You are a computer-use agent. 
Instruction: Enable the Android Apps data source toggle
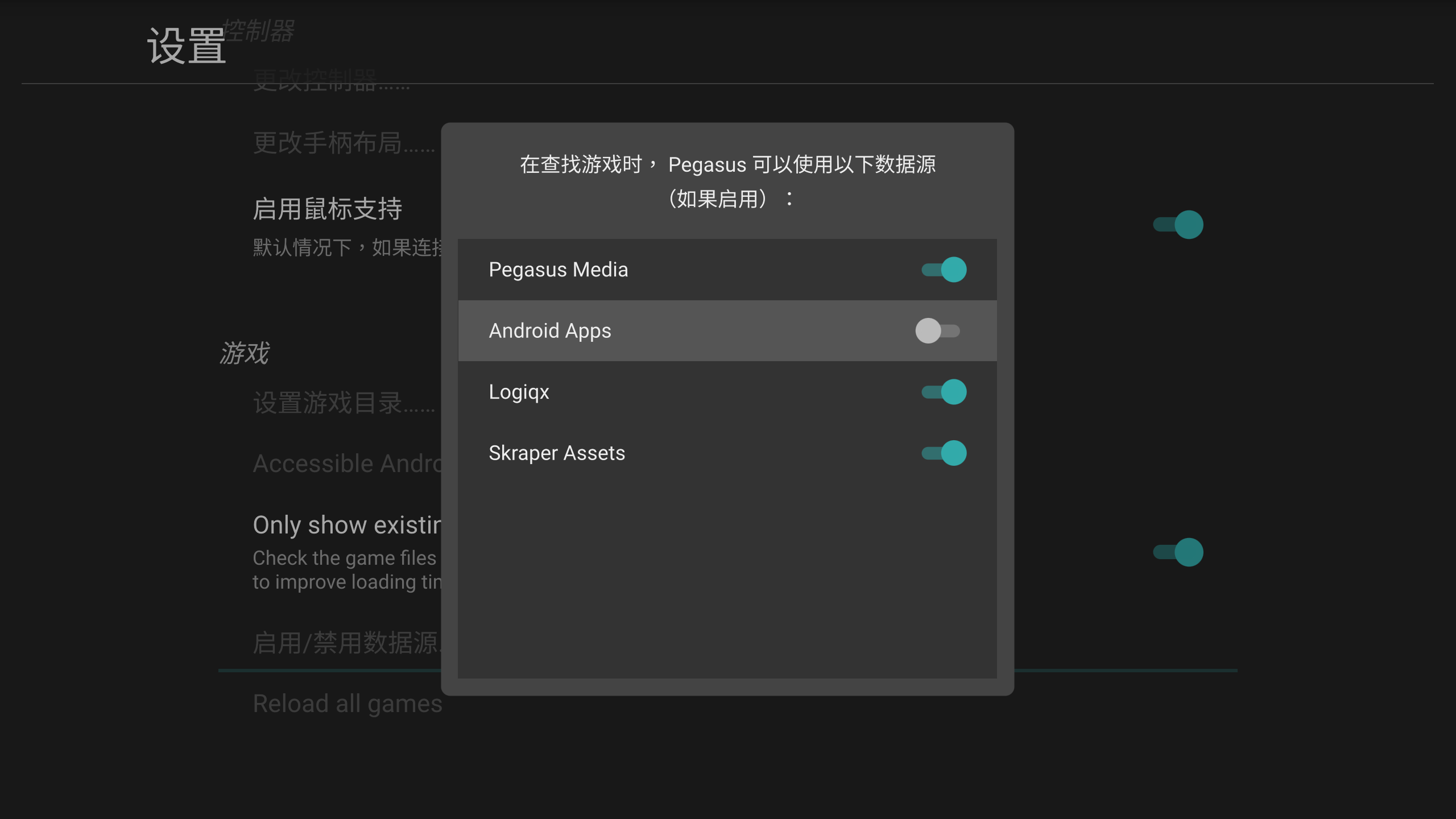938,330
